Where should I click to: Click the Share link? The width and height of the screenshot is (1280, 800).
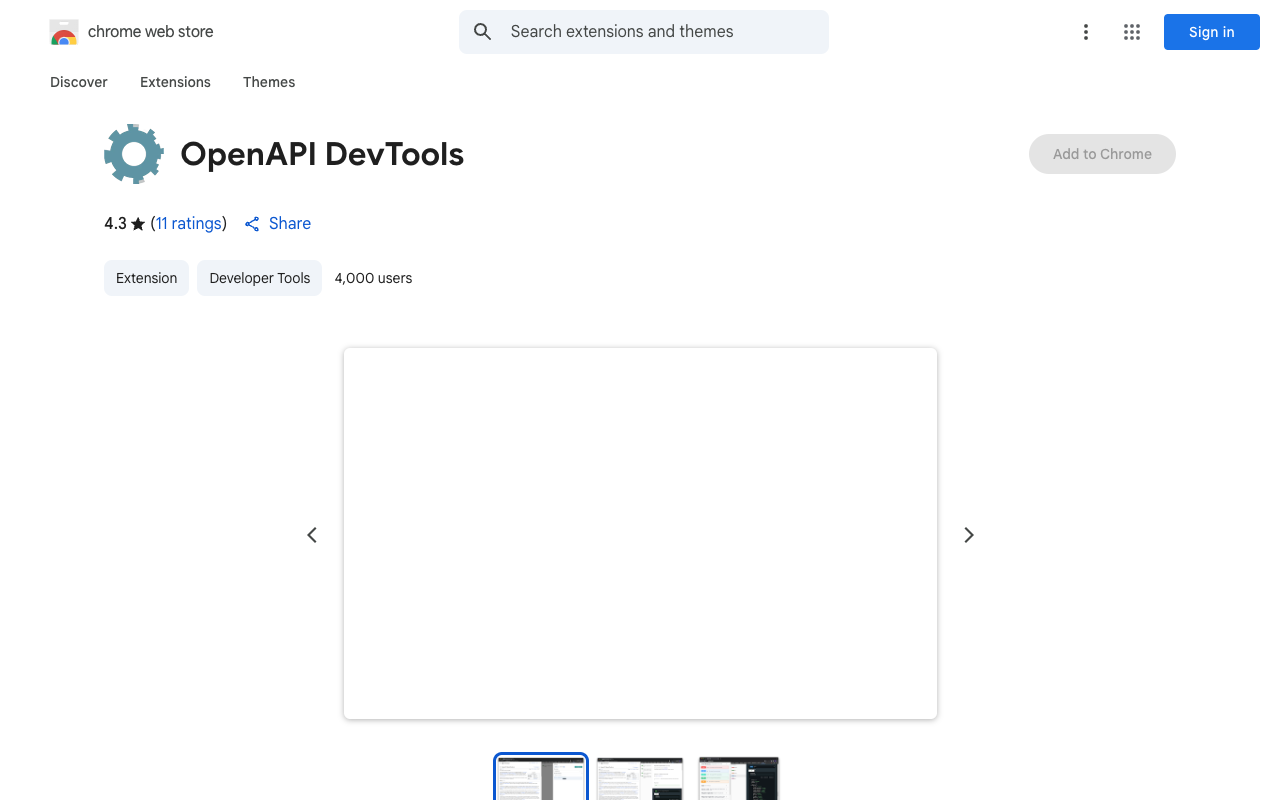[x=278, y=223]
